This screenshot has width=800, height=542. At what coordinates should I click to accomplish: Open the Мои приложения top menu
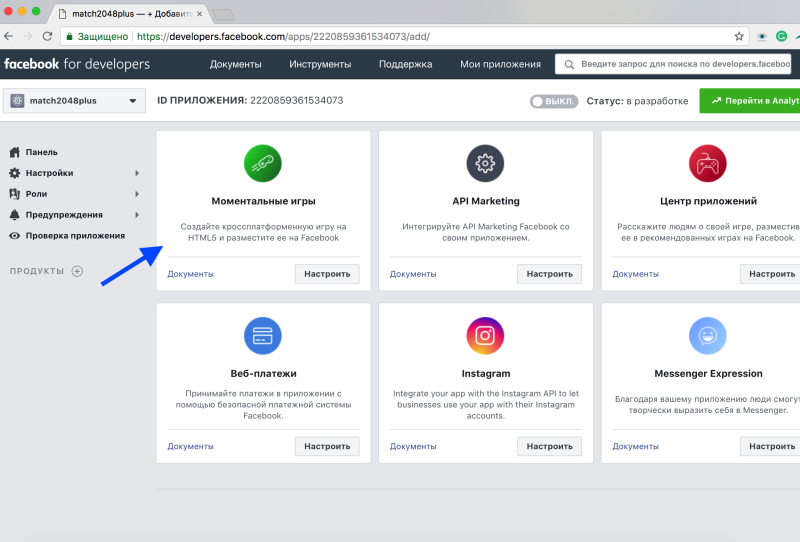click(501, 64)
